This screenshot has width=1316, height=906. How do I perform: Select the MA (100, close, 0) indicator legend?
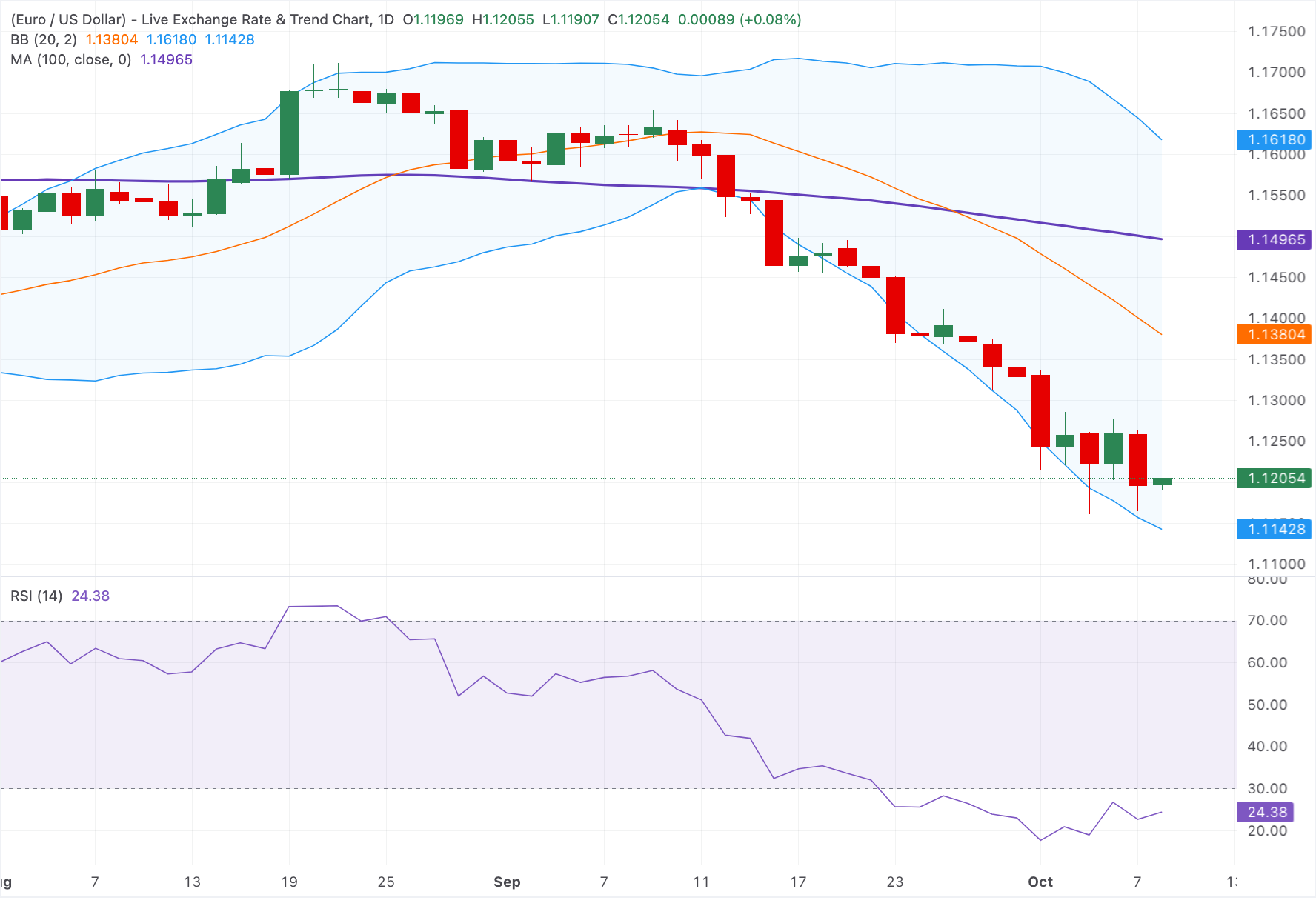(x=71, y=60)
